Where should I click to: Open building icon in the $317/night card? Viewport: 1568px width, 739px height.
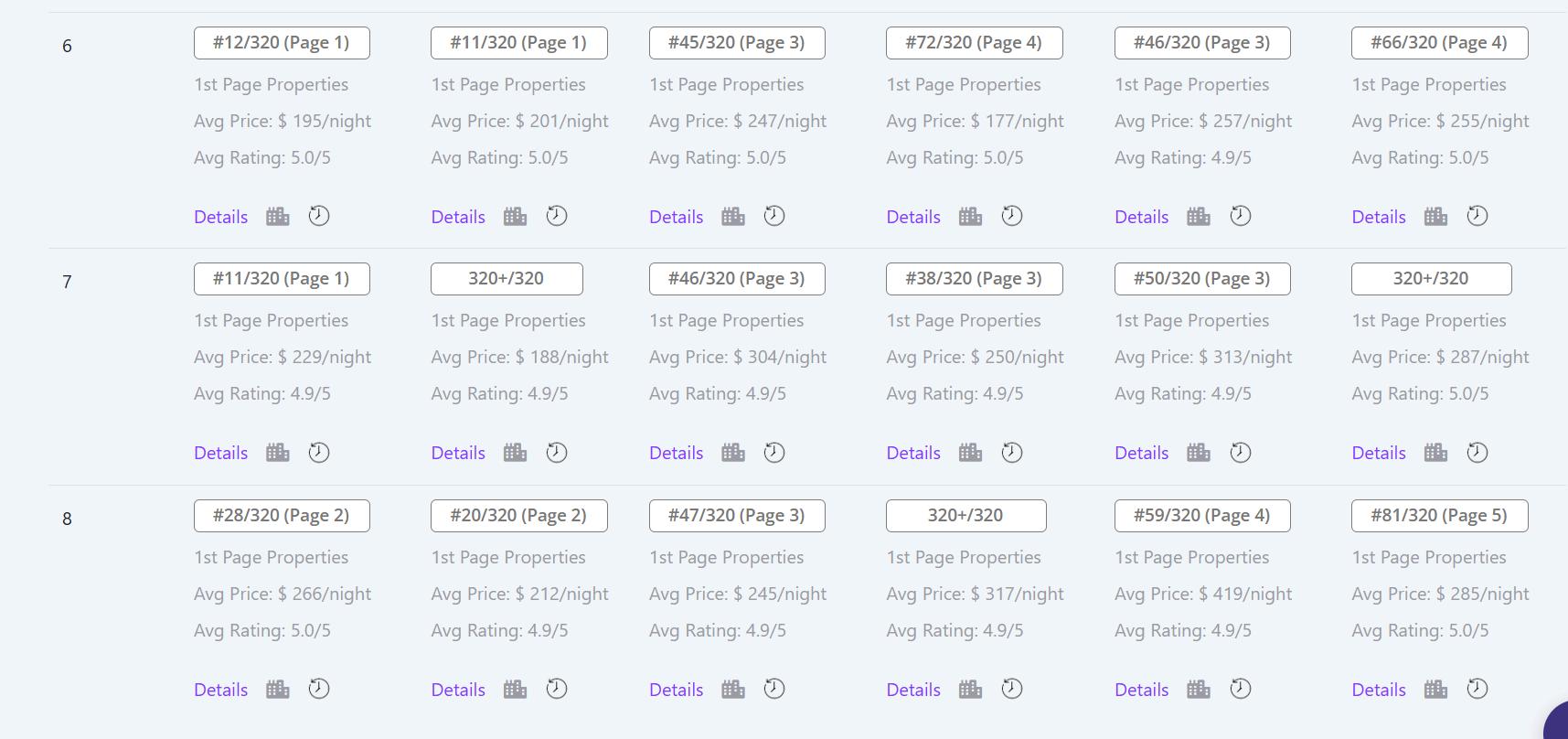click(971, 690)
